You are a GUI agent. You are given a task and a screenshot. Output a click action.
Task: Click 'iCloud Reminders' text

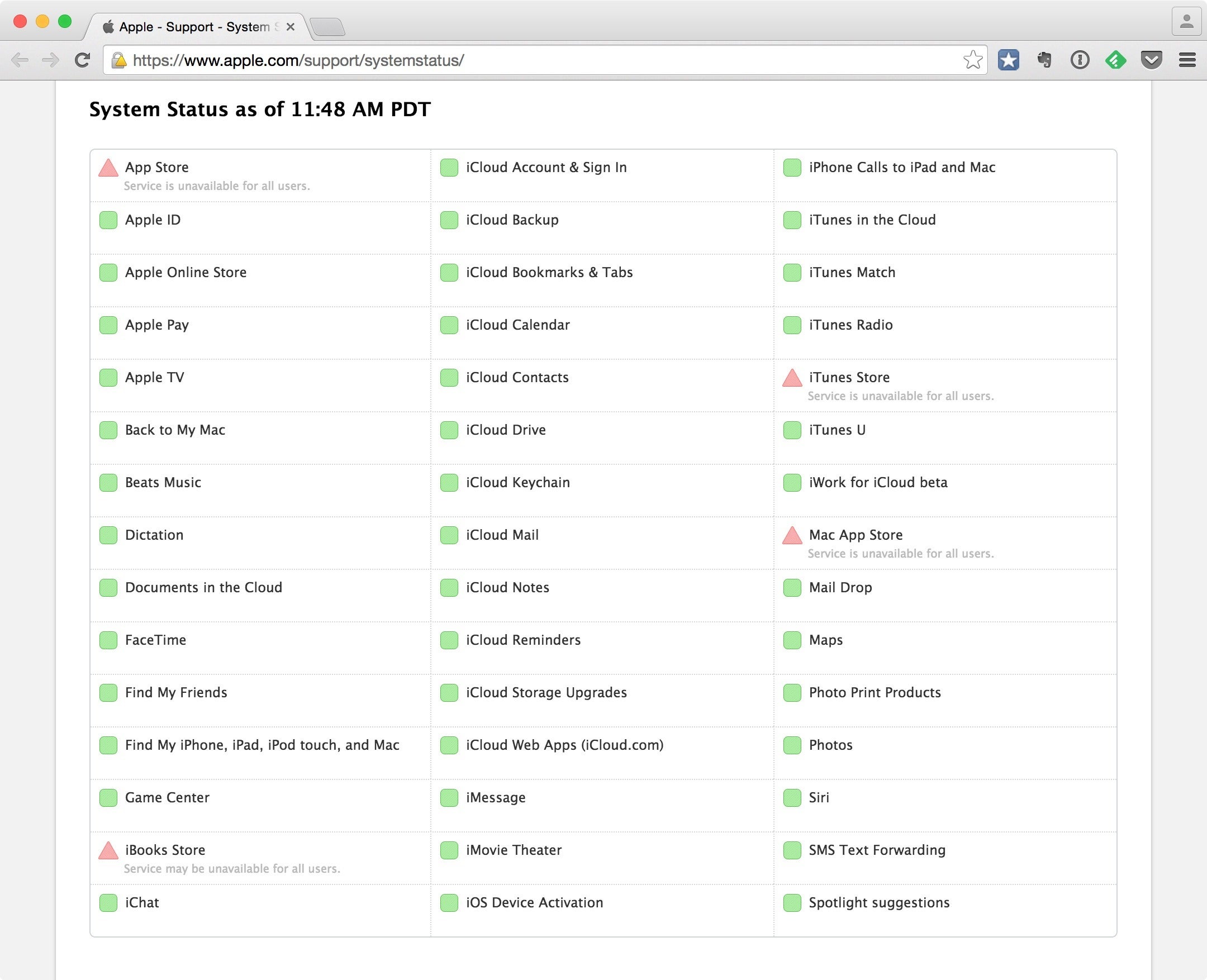[x=524, y=640]
